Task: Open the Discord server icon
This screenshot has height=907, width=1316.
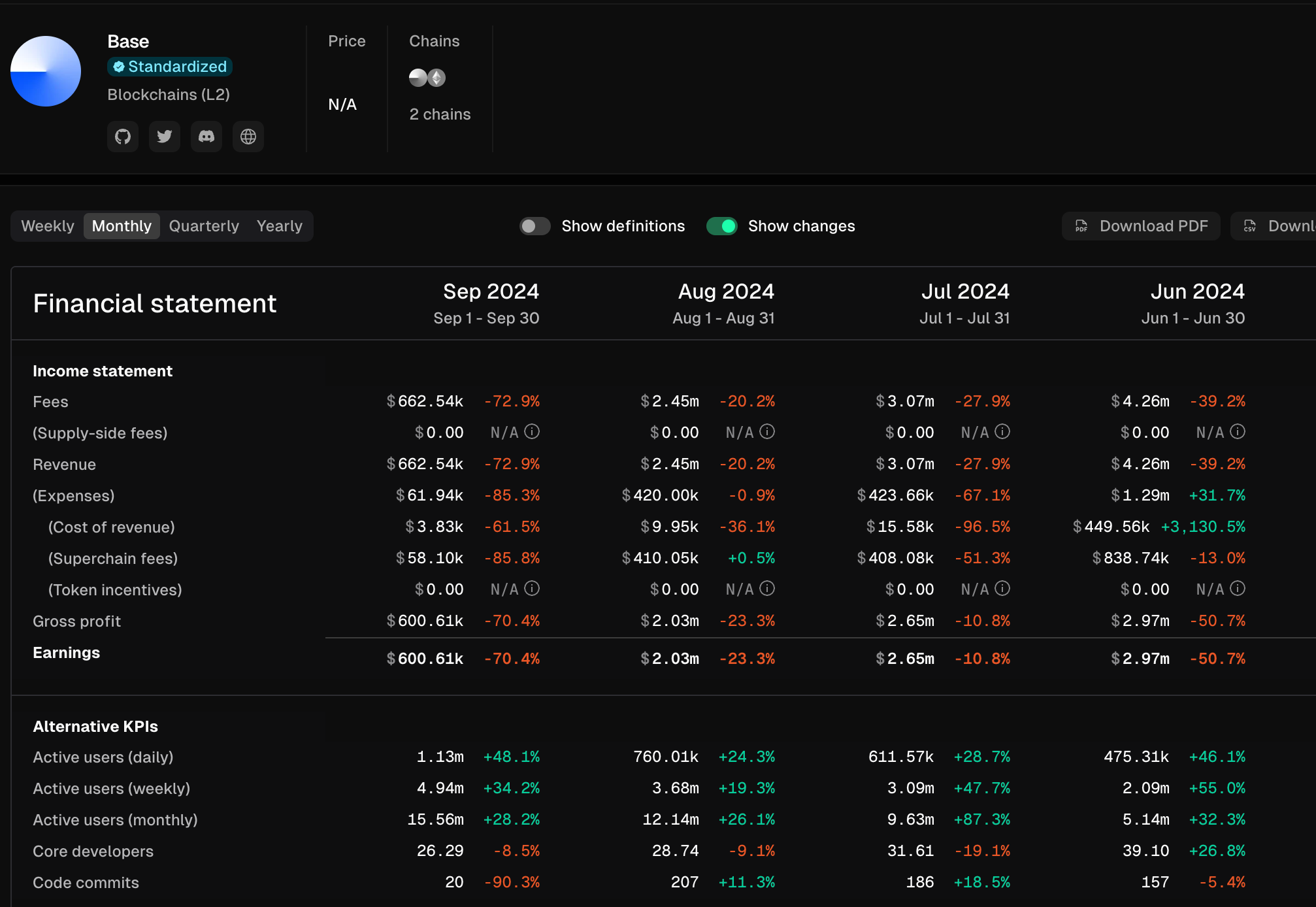Action: pyautogui.click(x=206, y=137)
